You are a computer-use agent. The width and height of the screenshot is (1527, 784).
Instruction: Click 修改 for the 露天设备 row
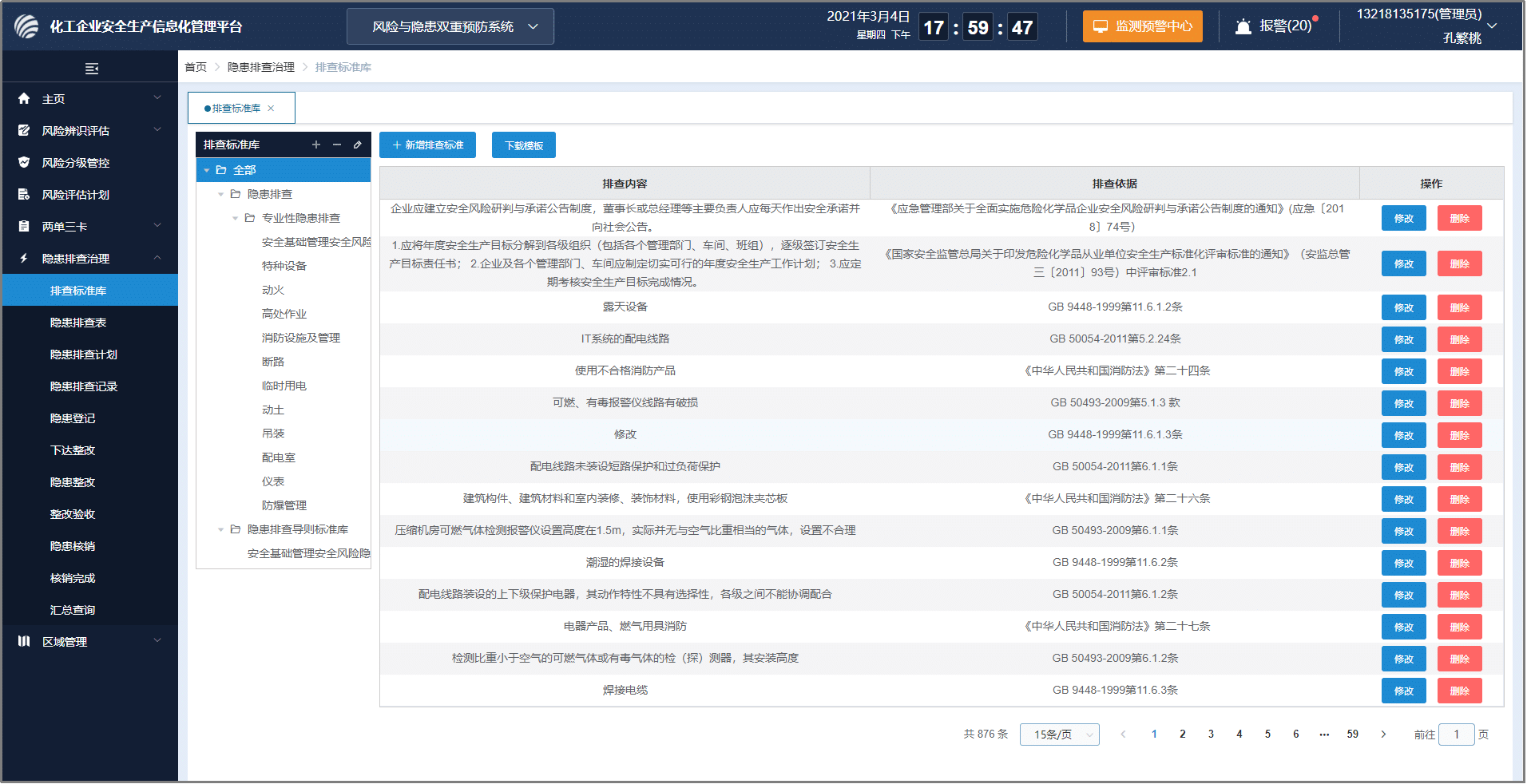1404,307
